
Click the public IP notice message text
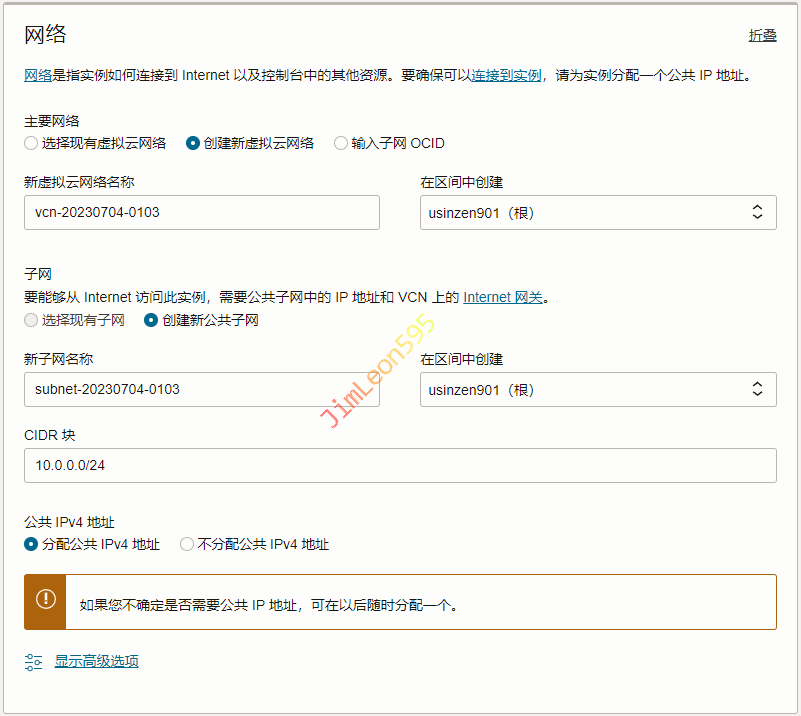click(x=268, y=604)
